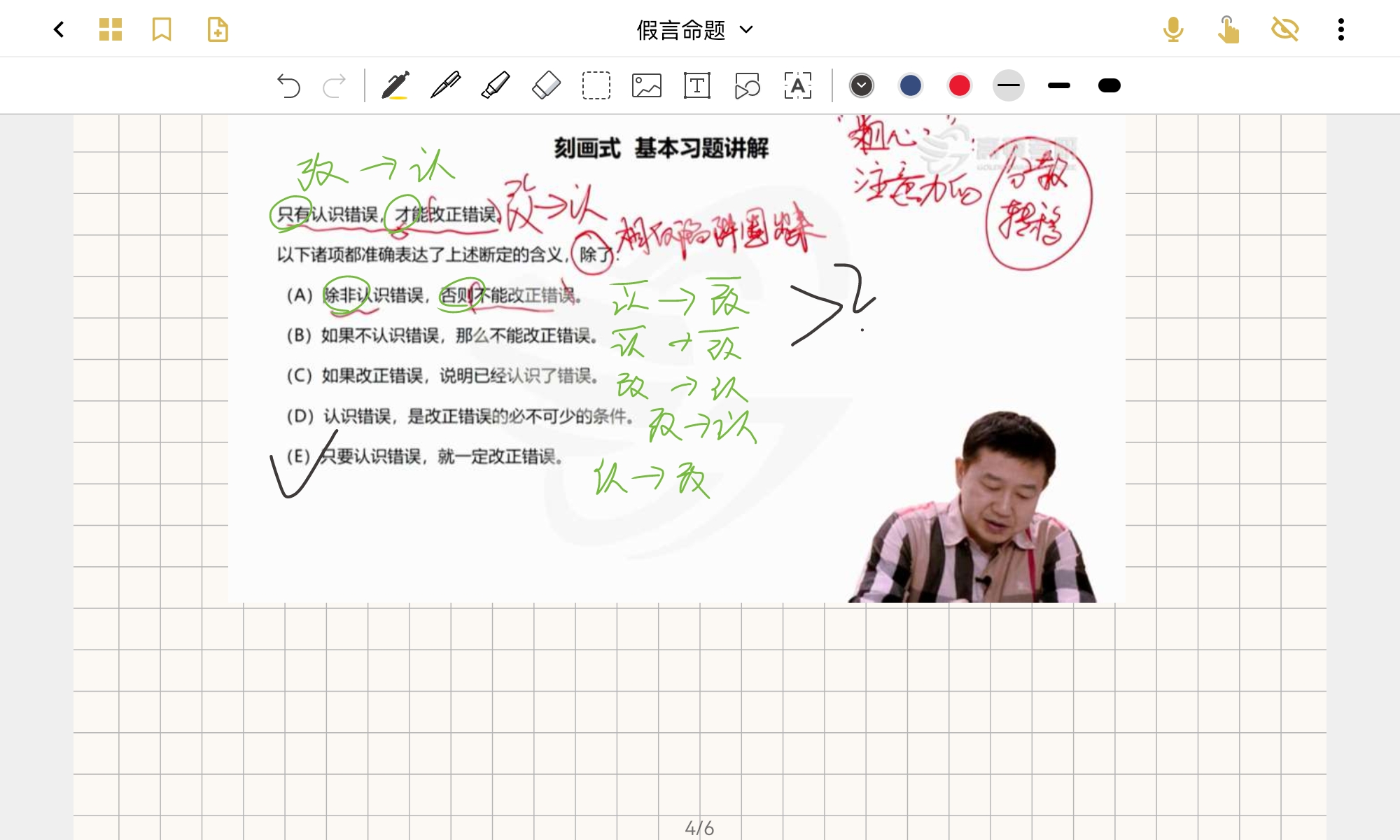
Task: Choose the medium stroke width
Action: [1059, 85]
